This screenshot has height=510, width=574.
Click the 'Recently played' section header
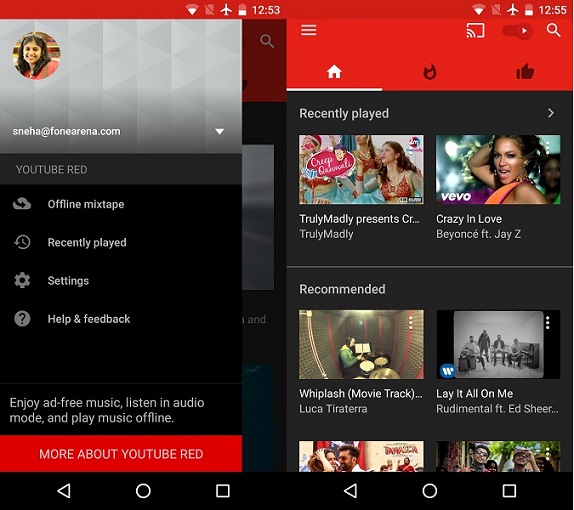tap(344, 113)
